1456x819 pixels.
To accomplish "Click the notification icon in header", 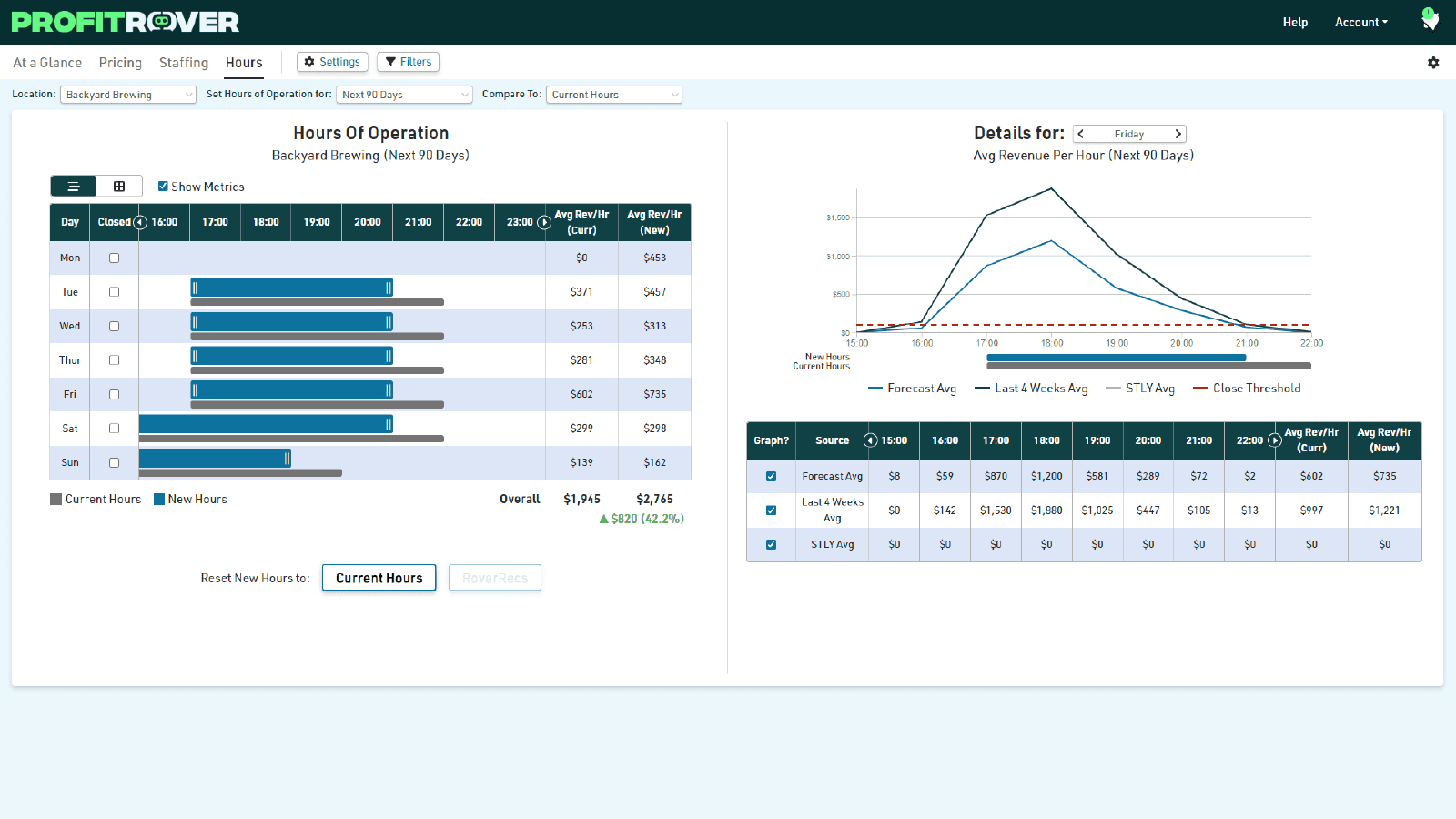I will tap(1430, 21).
